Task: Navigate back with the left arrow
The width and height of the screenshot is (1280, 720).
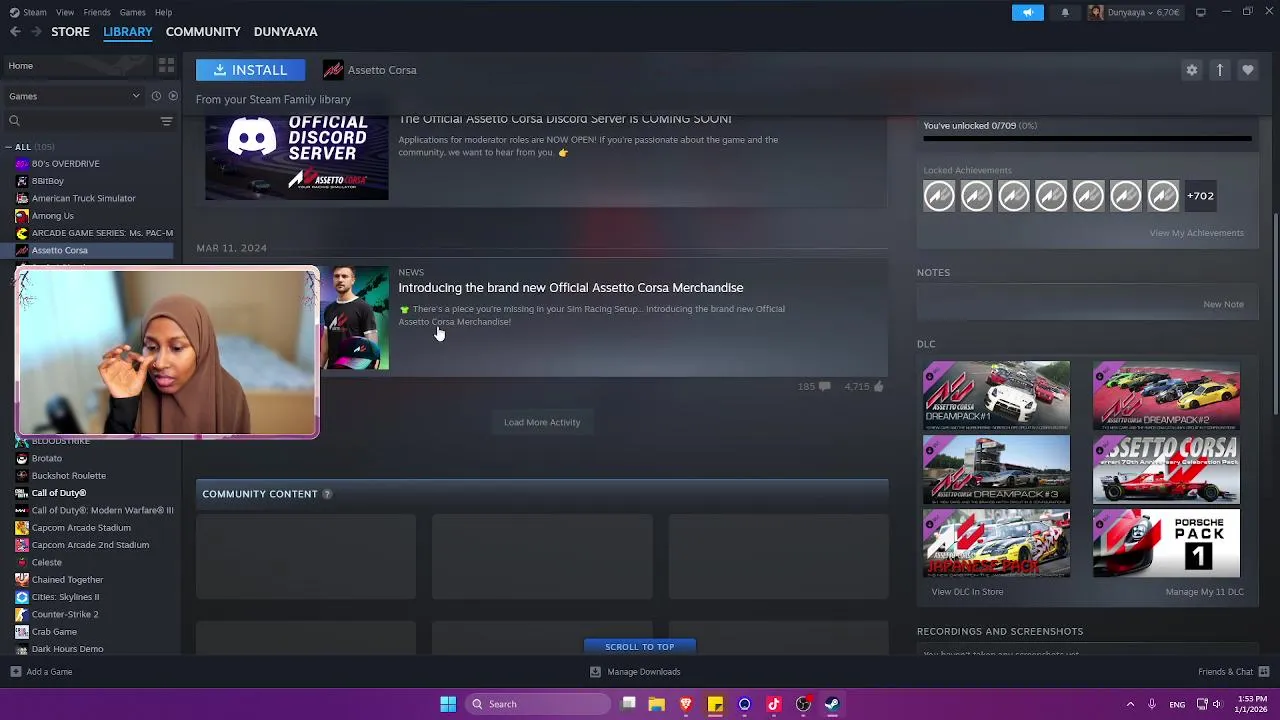Action: click(x=15, y=32)
